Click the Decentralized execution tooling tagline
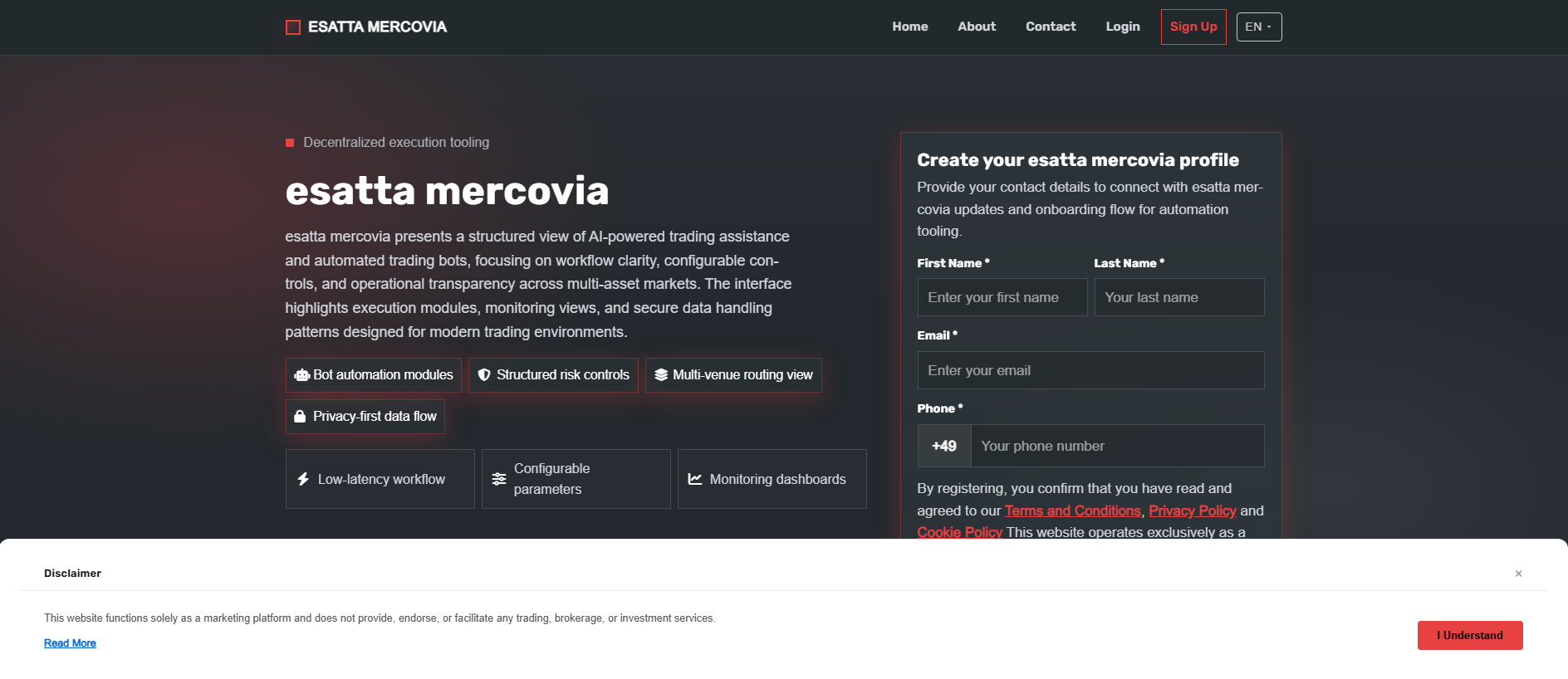1568x679 pixels. (396, 142)
